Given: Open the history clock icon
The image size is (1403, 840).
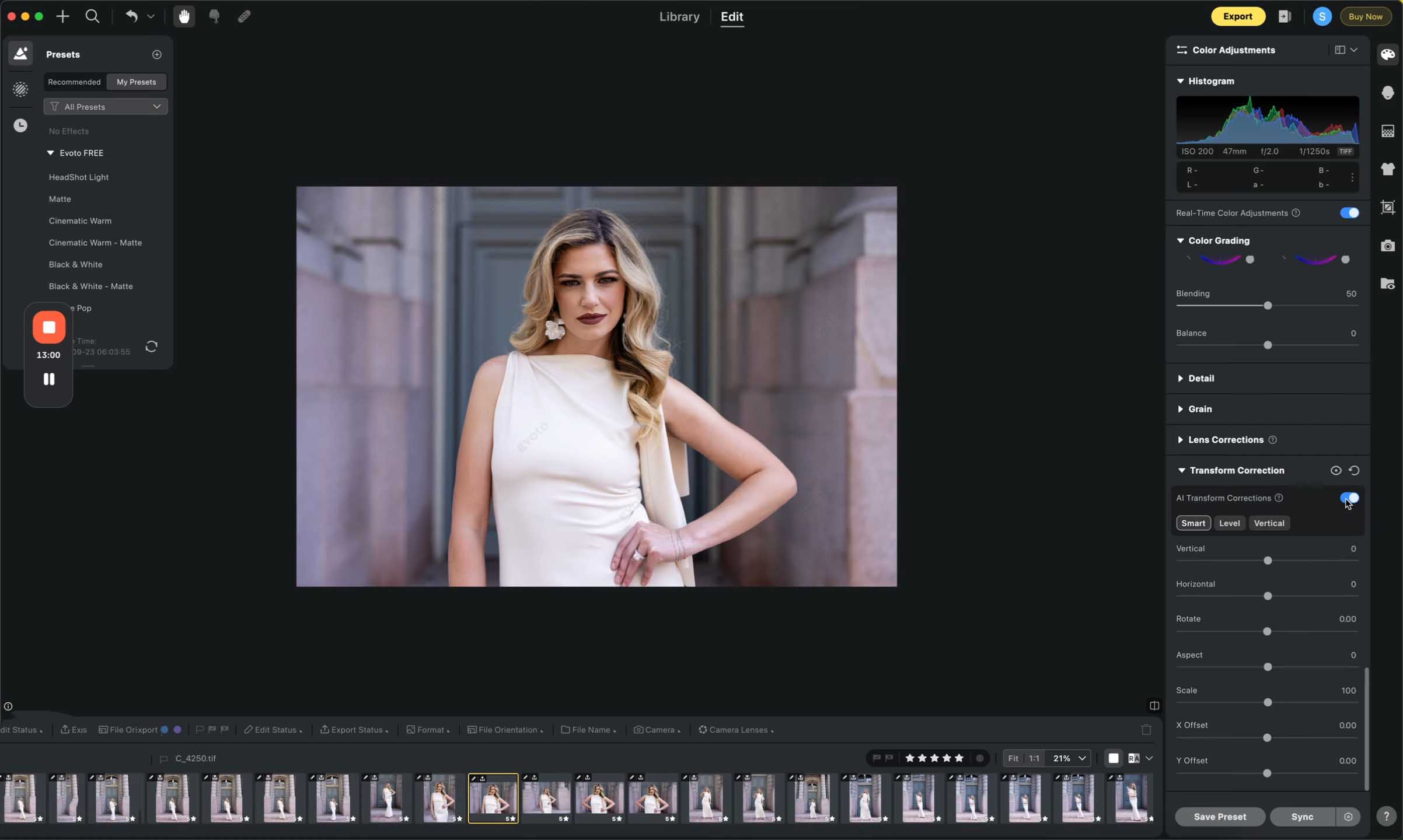Looking at the screenshot, I should click(x=20, y=125).
